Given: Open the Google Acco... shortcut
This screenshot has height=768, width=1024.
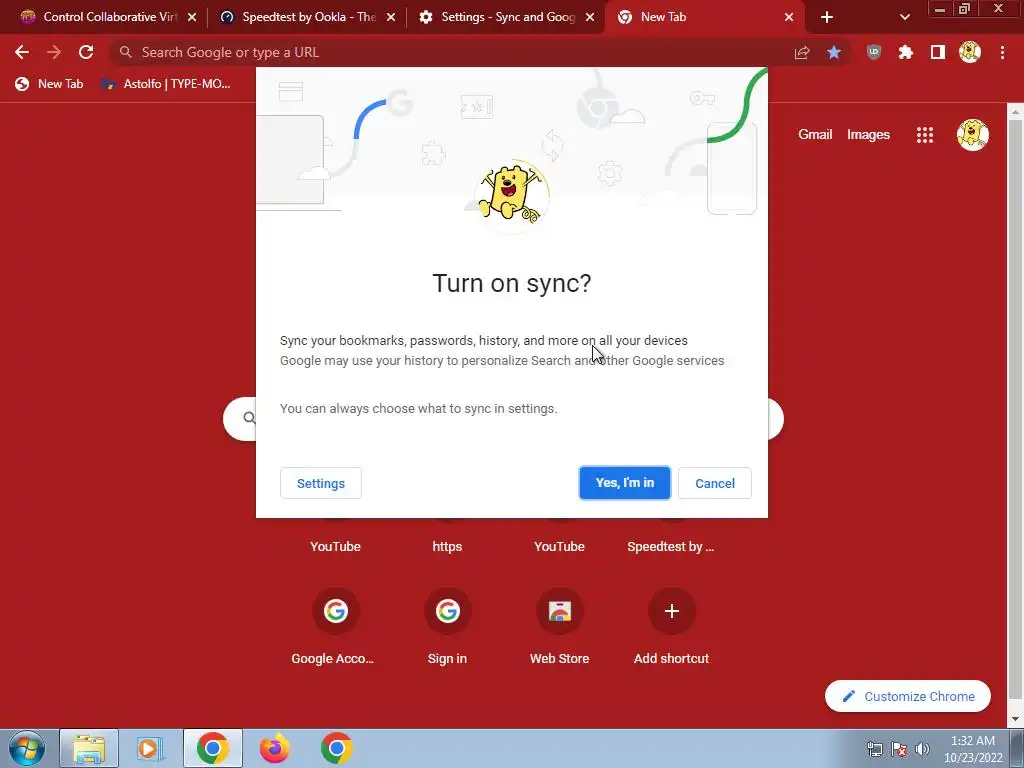Looking at the screenshot, I should (335, 625).
